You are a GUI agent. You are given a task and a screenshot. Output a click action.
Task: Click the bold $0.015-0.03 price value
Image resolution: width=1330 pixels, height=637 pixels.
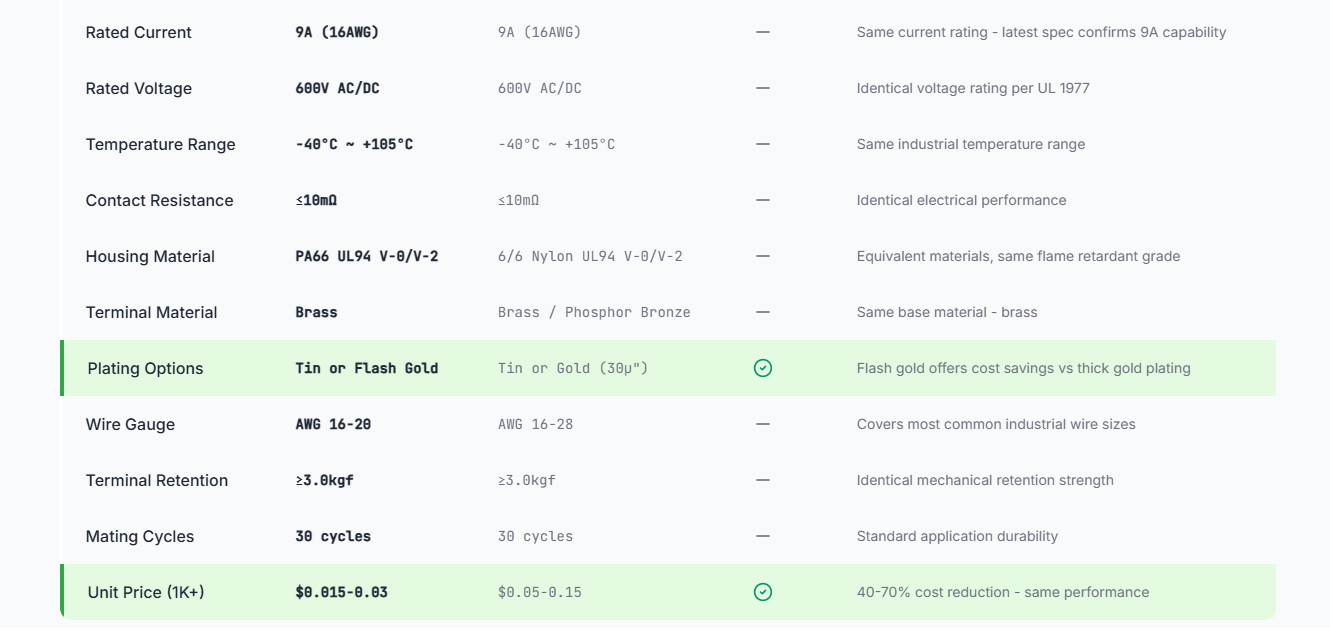click(x=341, y=592)
